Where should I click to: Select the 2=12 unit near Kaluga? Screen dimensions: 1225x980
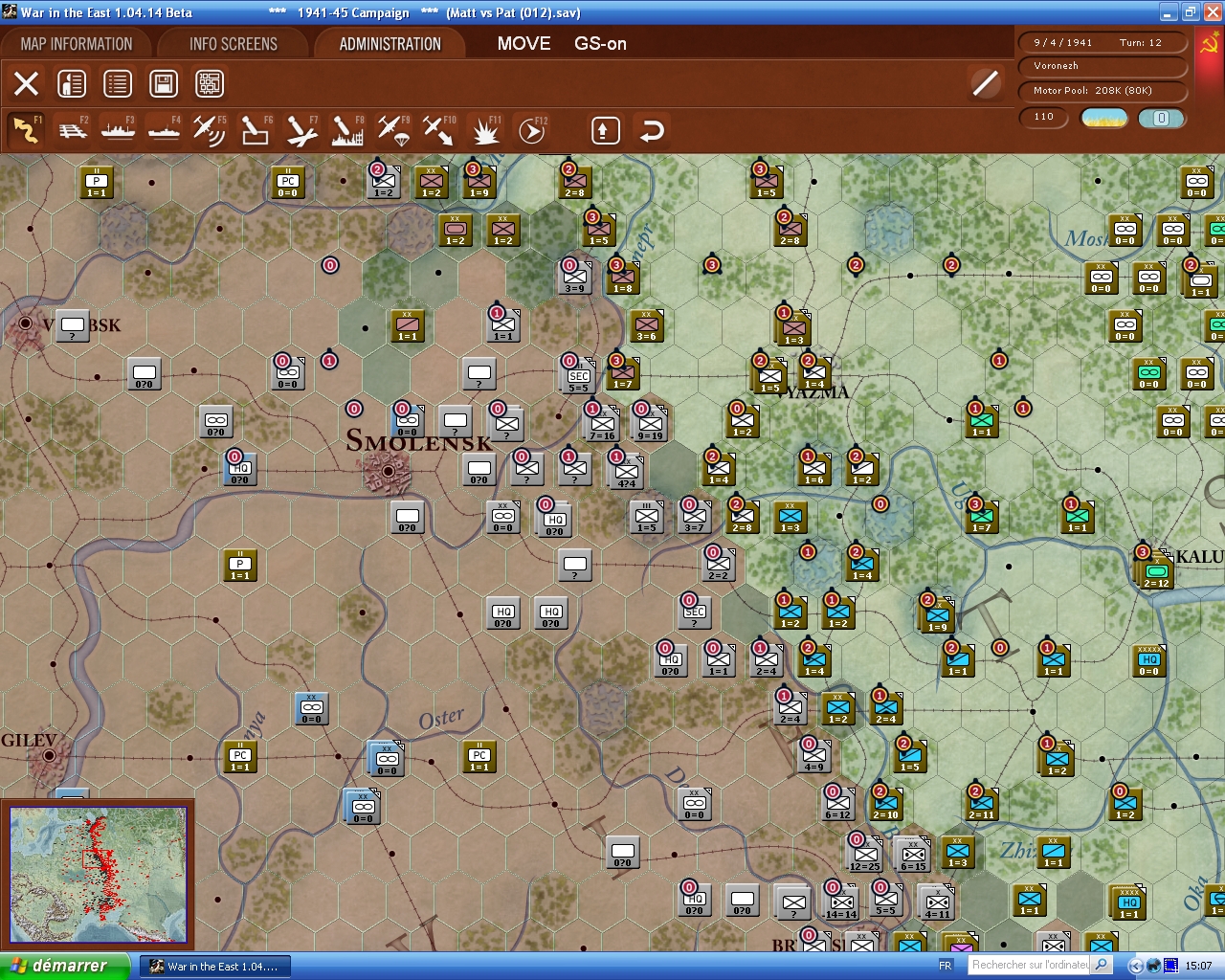[1155, 571]
